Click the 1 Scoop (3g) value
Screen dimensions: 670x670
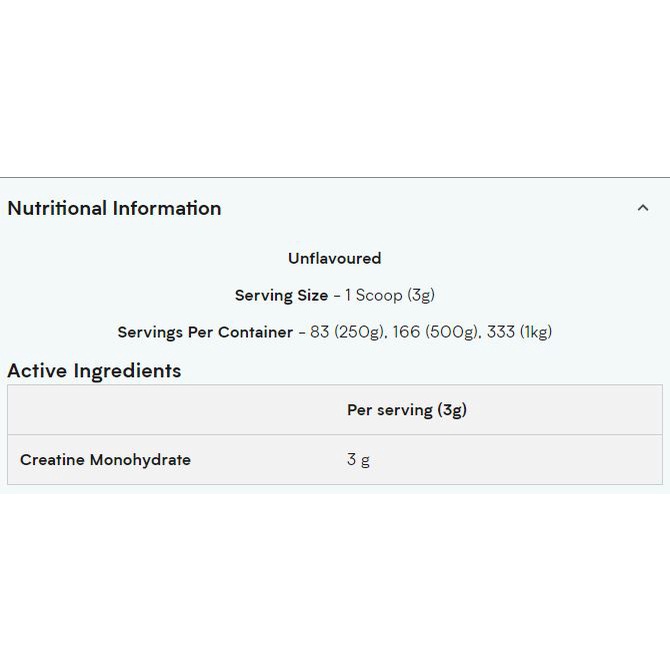tap(390, 295)
